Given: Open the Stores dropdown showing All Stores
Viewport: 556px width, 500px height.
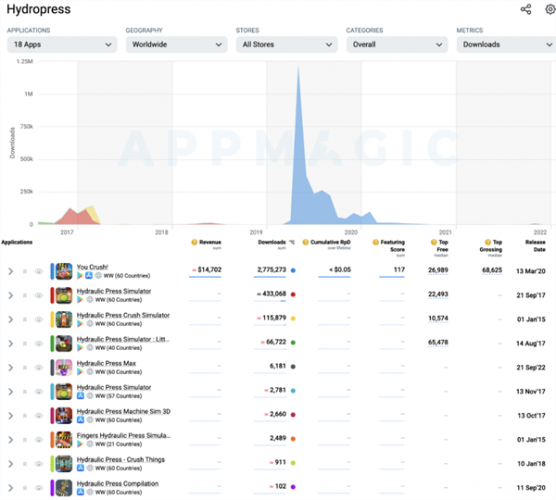Looking at the screenshot, I should click(x=287, y=45).
